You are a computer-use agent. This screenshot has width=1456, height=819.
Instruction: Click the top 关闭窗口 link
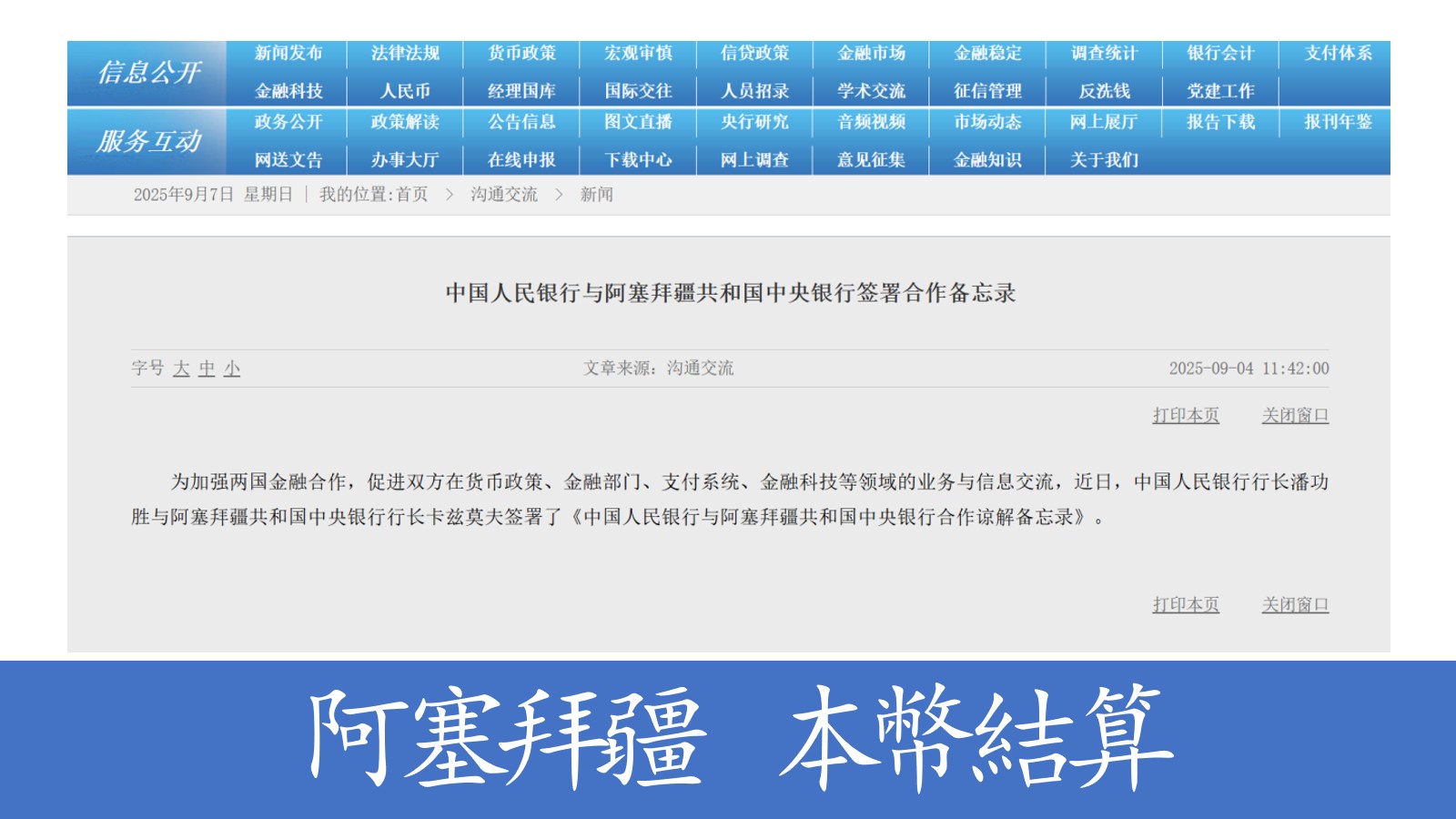click(x=1295, y=416)
